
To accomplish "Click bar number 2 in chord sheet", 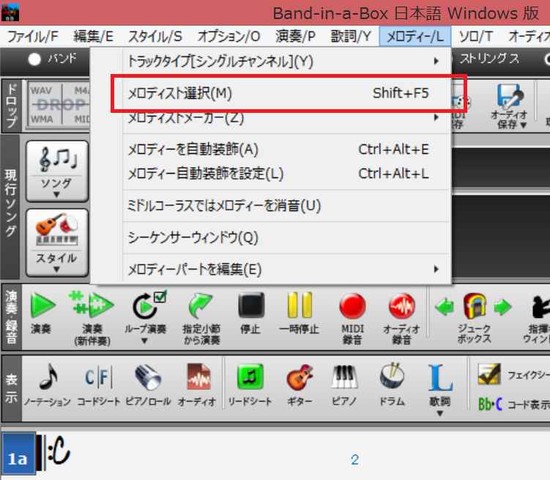I will click(x=355, y=460).
